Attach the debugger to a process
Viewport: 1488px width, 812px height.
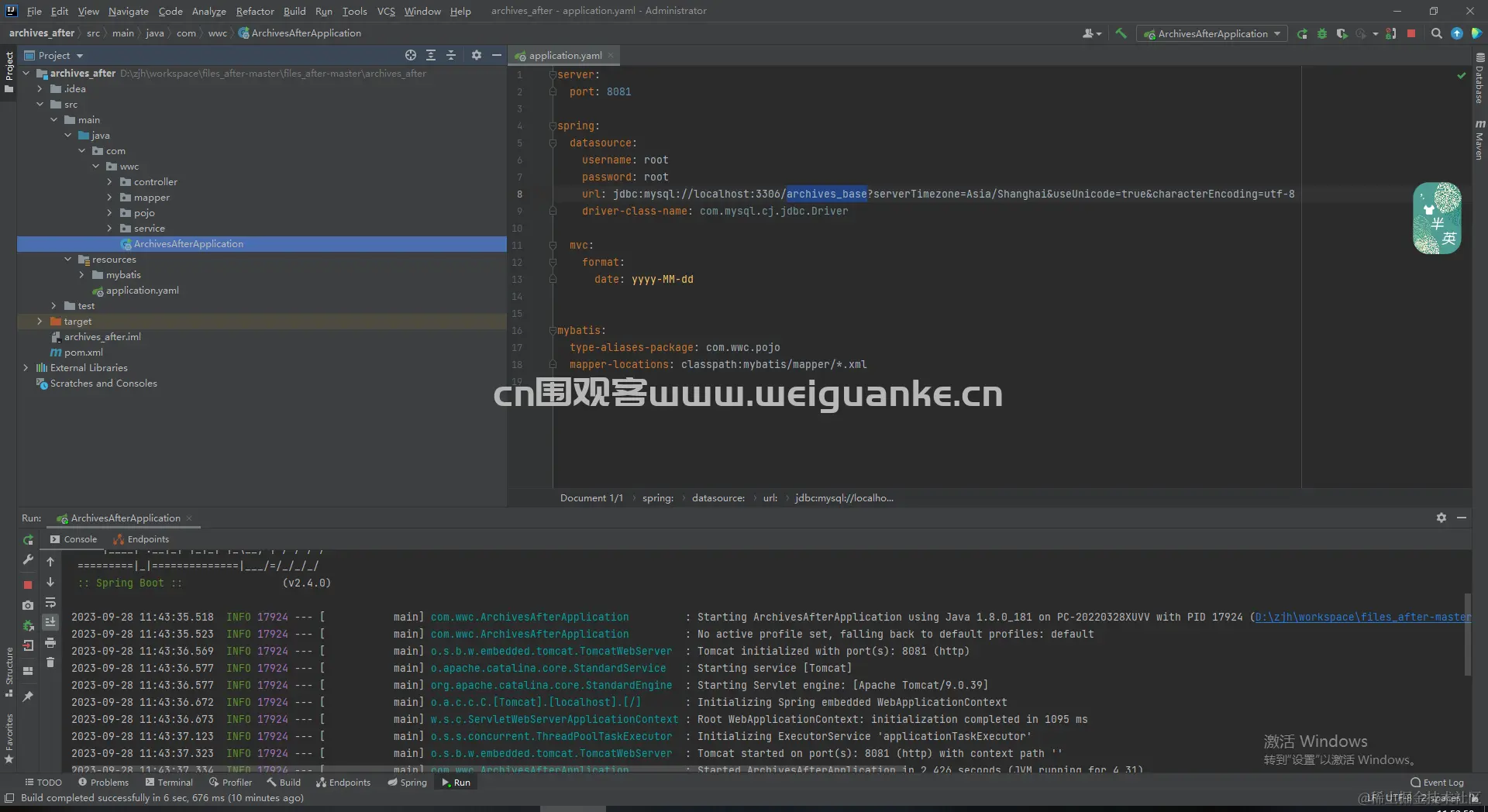(x=1391, y=33)
